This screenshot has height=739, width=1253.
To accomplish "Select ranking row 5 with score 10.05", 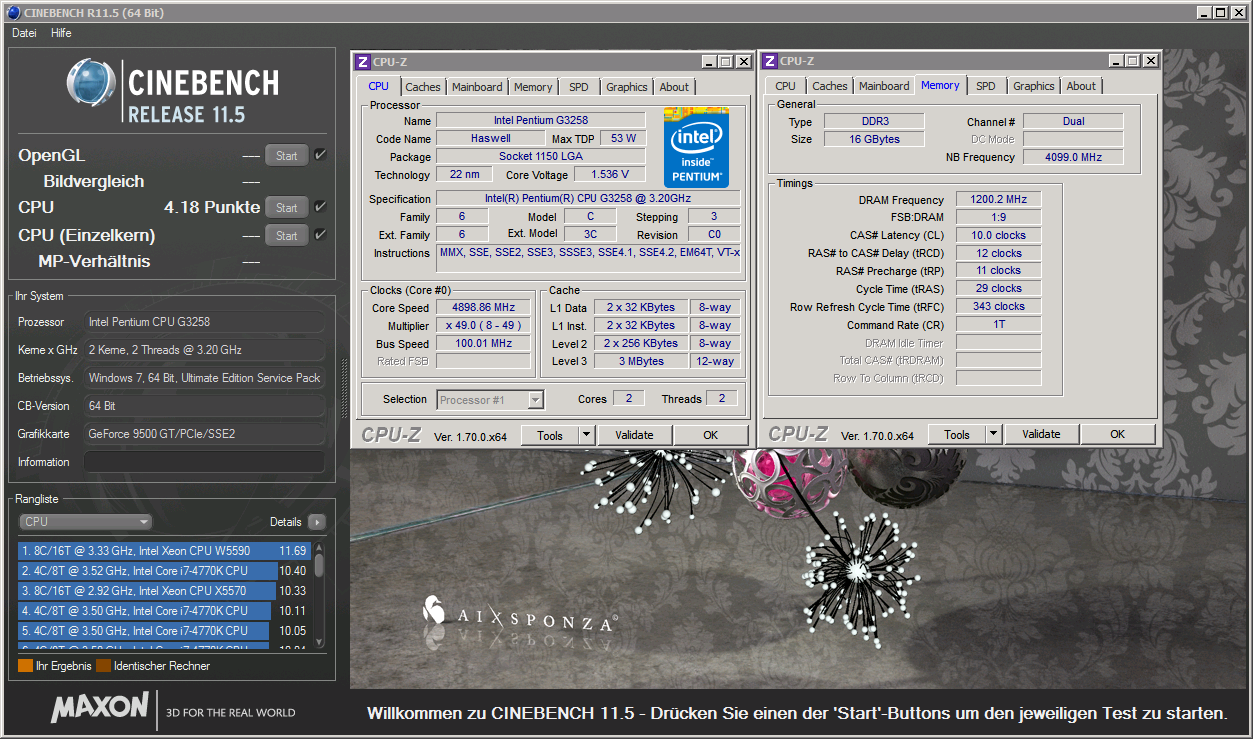I will pyautogui.click(x=164, y=631).
